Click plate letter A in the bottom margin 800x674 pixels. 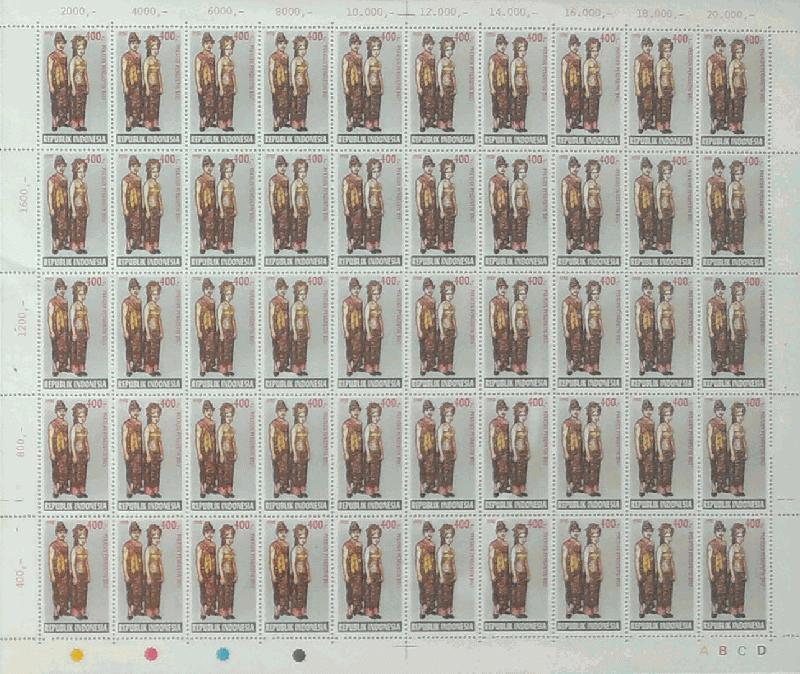(704, 651)
